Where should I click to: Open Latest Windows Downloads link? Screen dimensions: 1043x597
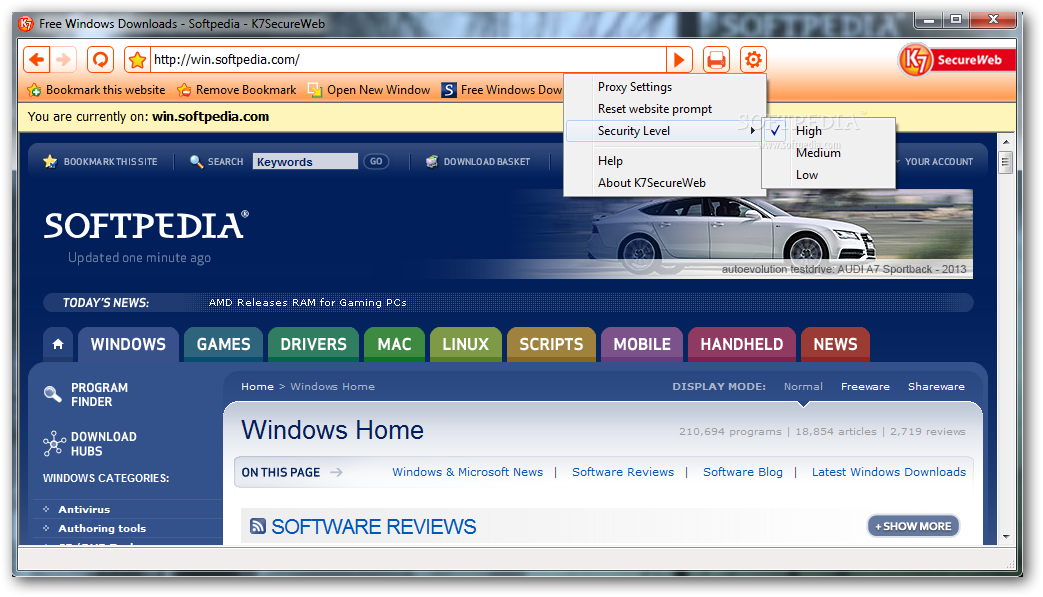[x=889, y=472]
